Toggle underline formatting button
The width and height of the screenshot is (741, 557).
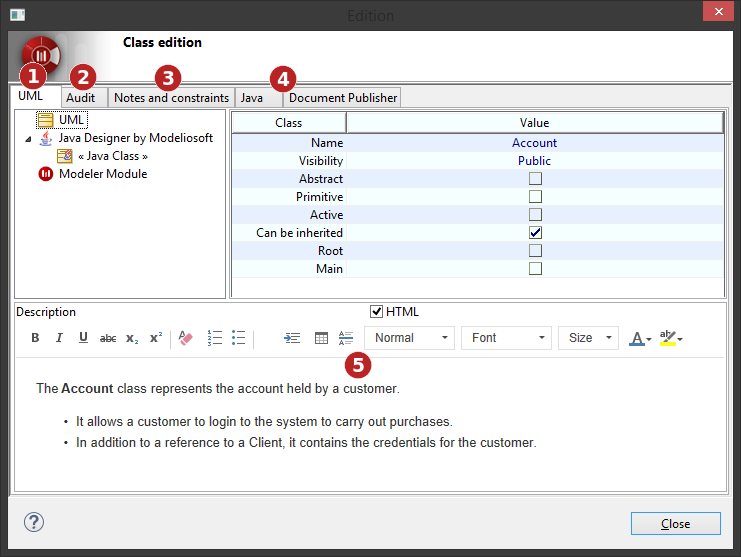click(x=83, y=338)
